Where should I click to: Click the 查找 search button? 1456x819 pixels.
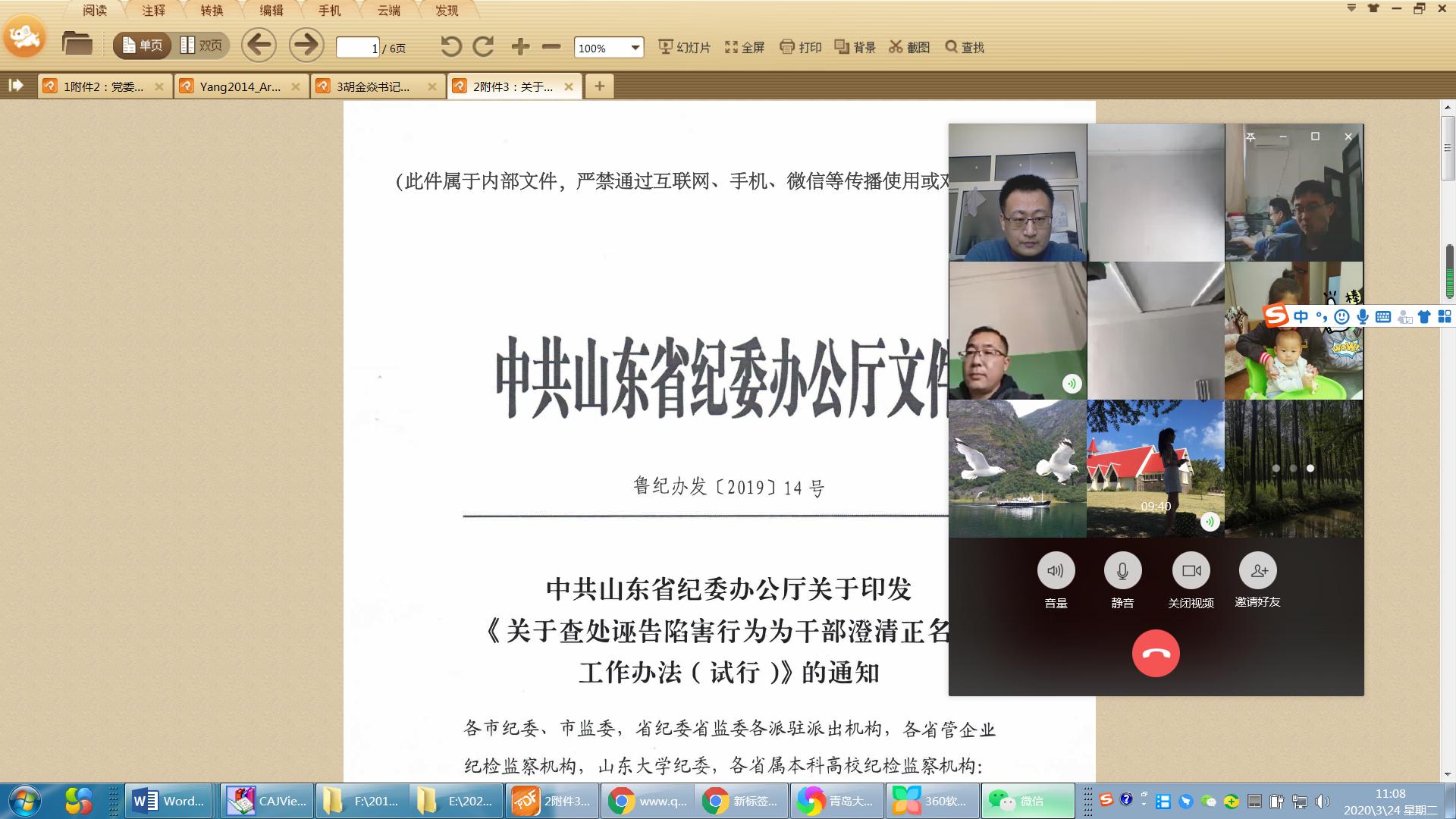(965, 47)
